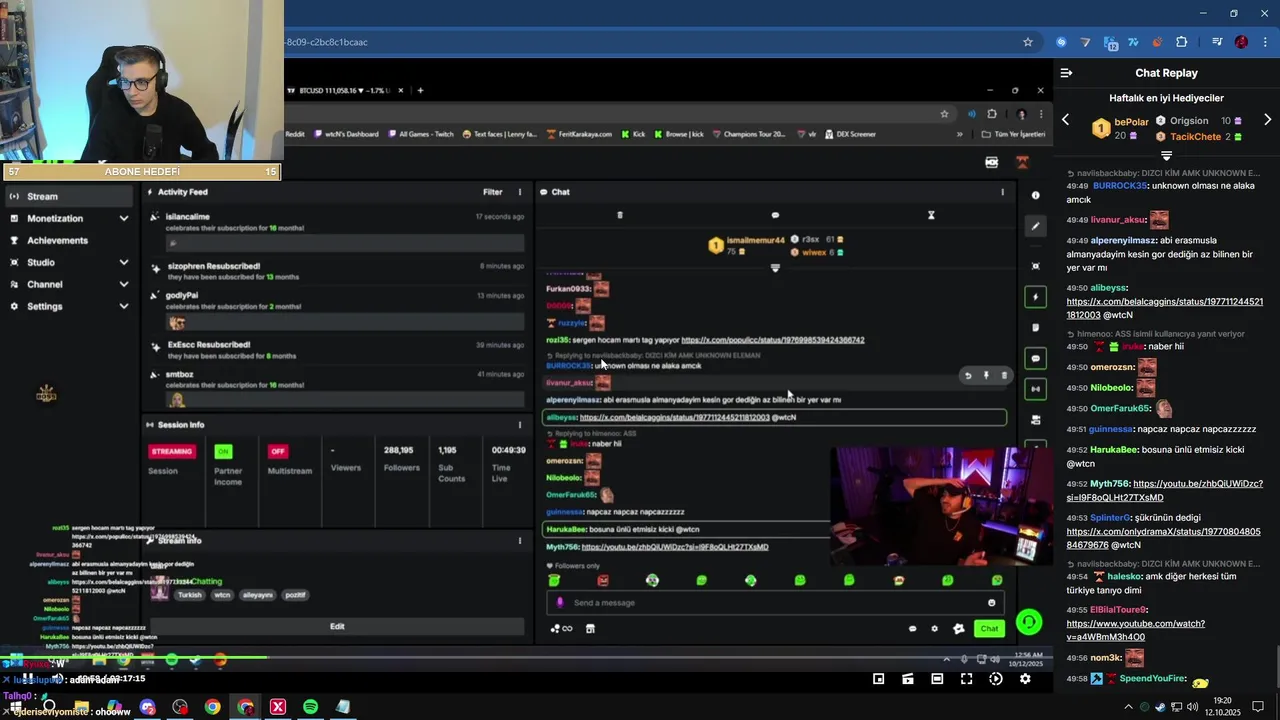Open DEX Screener bookmark
The image size is (1280, 720).
[x=849, y=134]
